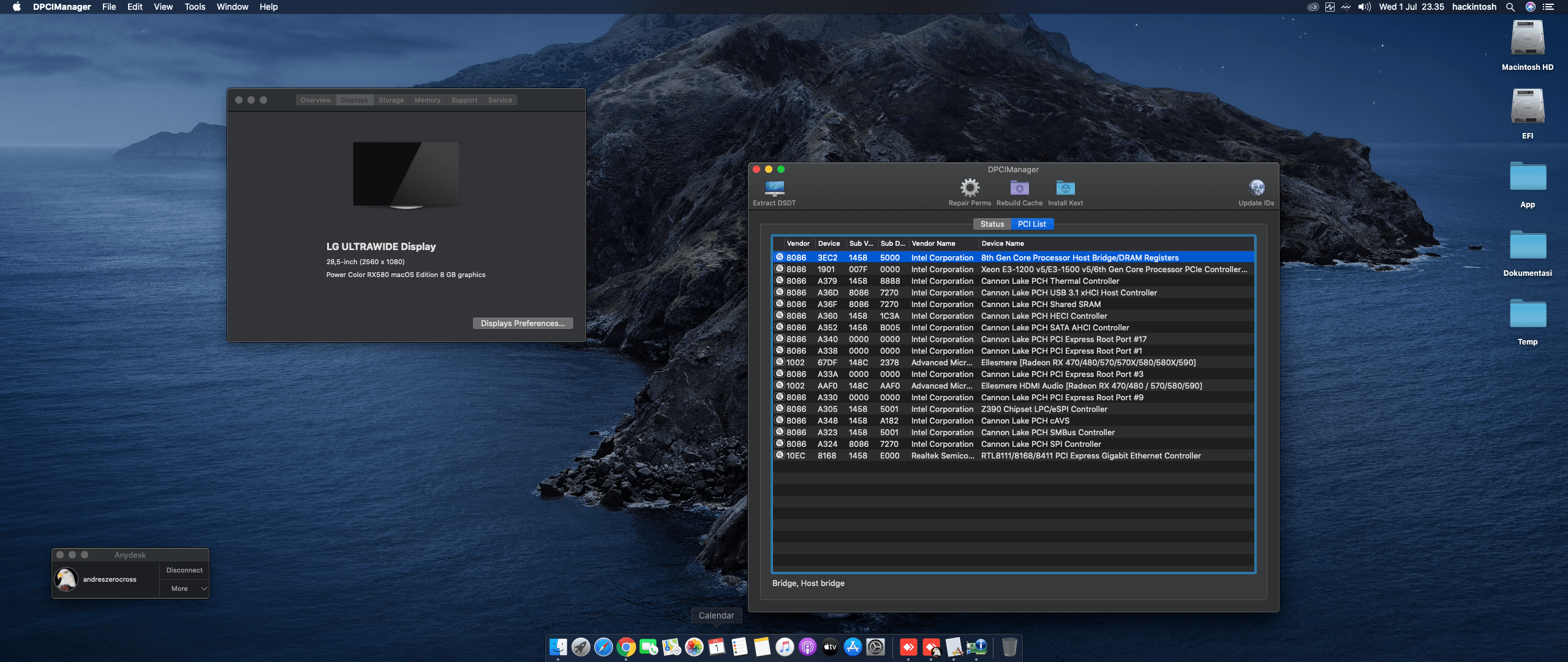Switch to Memory tab in About window

coord(427,100)
